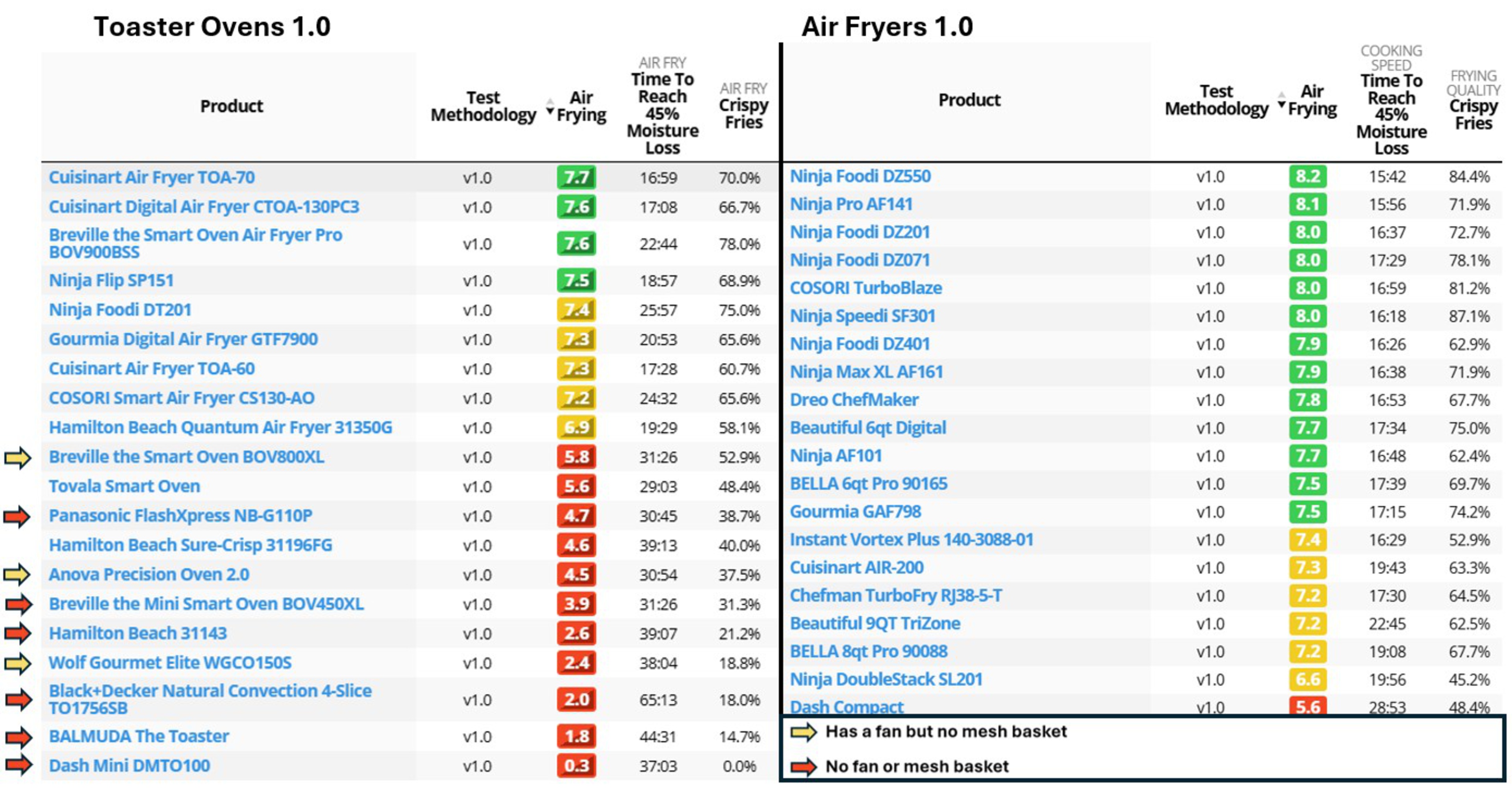Open Ninja Foodi DZ550 product link
1512x789 pixels.
point(860,176)
